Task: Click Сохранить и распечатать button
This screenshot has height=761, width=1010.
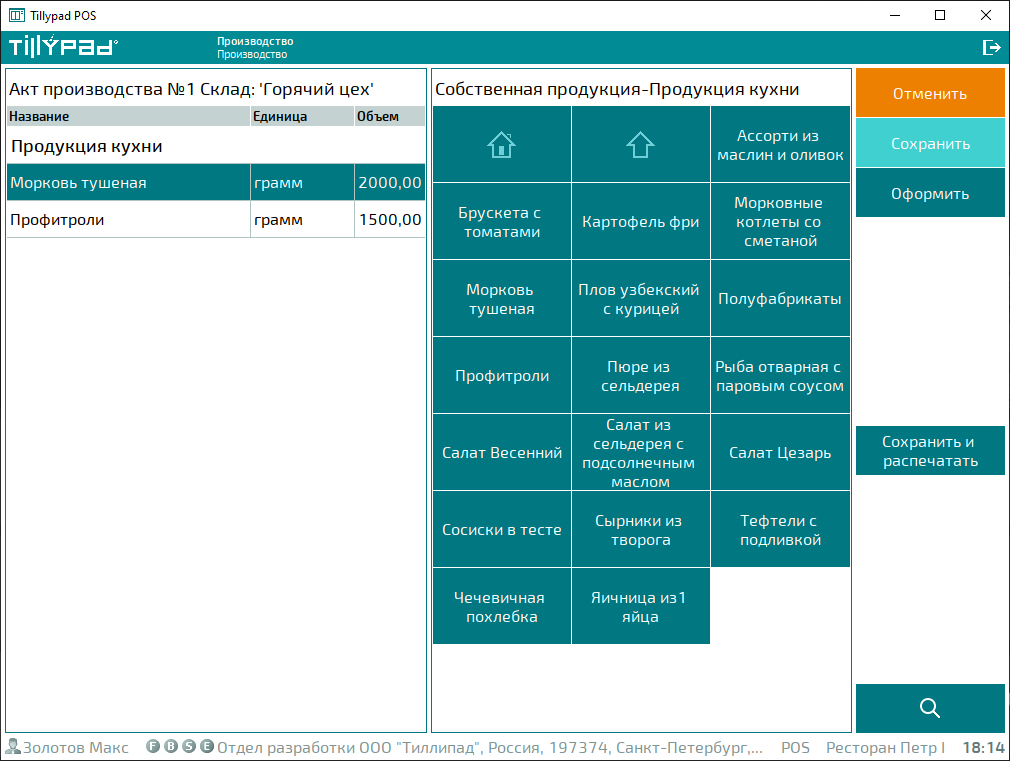Action: [930, 451]
